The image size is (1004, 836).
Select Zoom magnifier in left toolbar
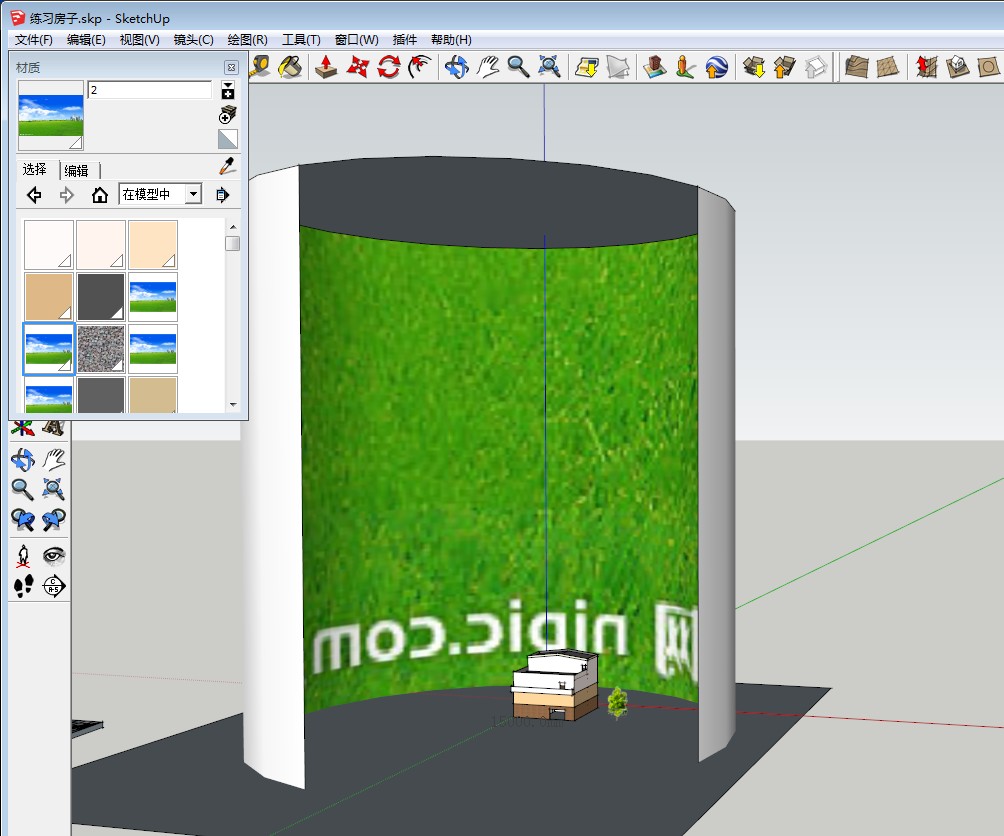[x=23, y=489]
